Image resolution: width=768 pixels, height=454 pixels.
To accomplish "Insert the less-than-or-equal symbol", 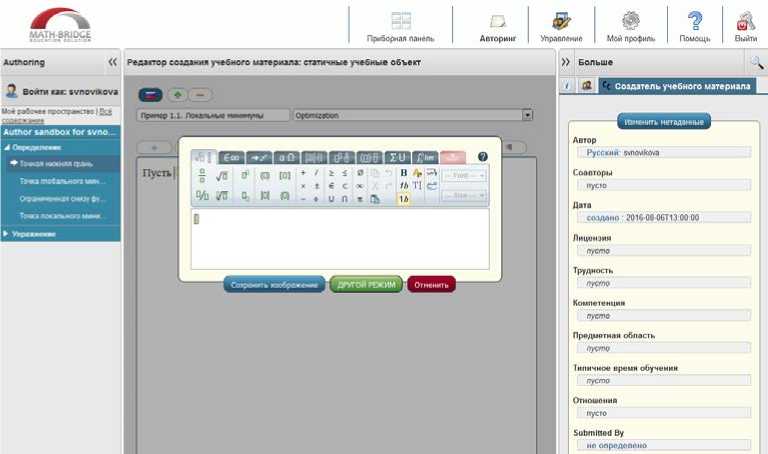I will point(345,173).
